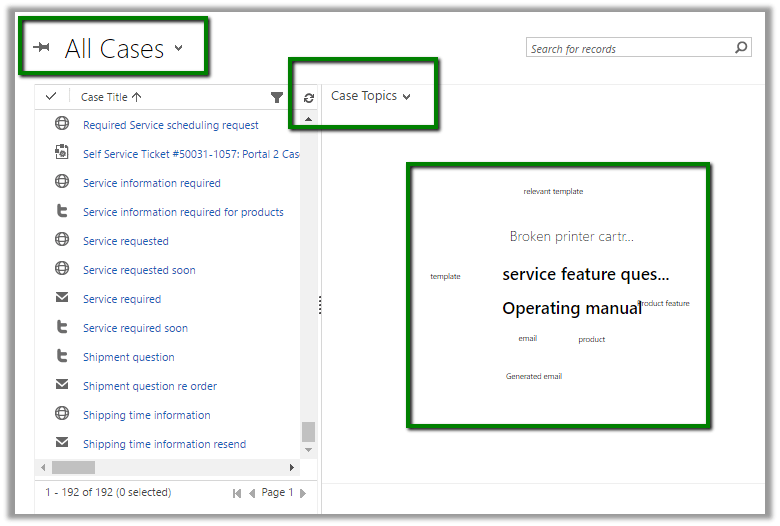Sort by the Case Title column header

pyautogui.click(x=110, y=97)
